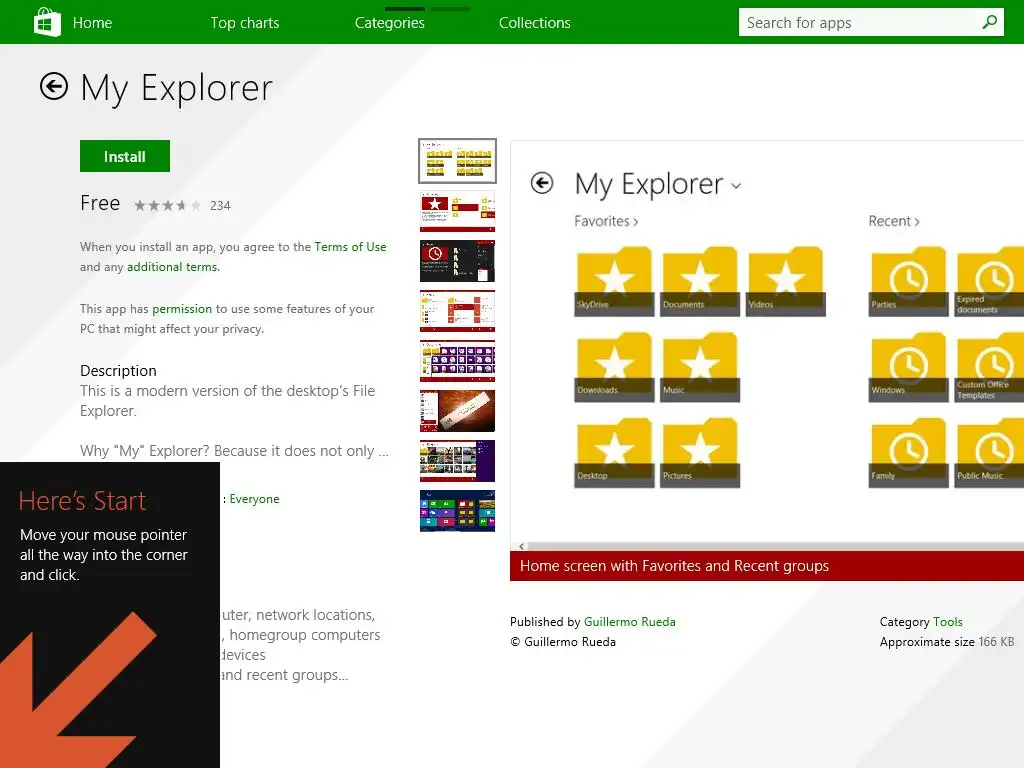Click the back arrow inside the screenshot preview
This screenshot has height=768, width=1024.
tap(541, 183)
